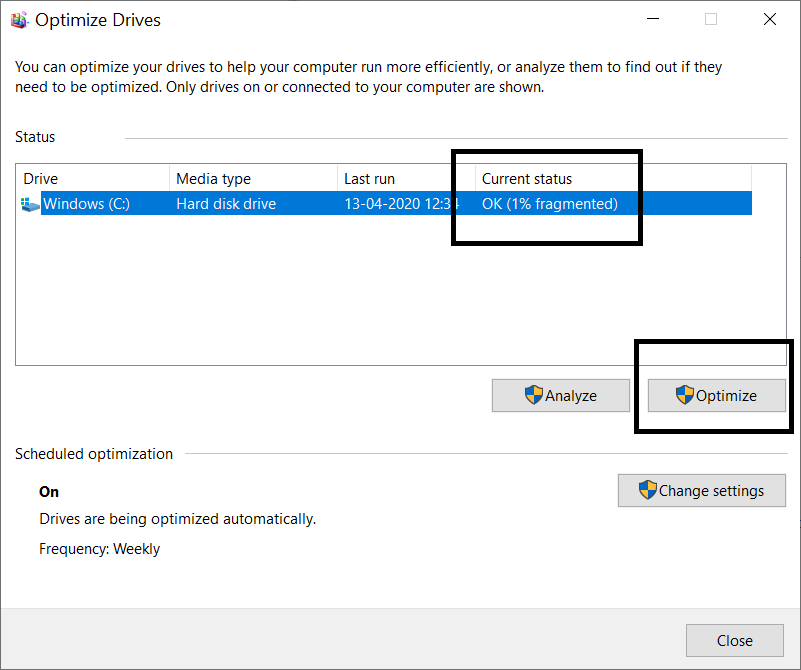The height and width of the screenshot is (670, 801).
Task: Click the Optimize Drives title bar icon
Action: pyautogui.click(x=19, y=19)
